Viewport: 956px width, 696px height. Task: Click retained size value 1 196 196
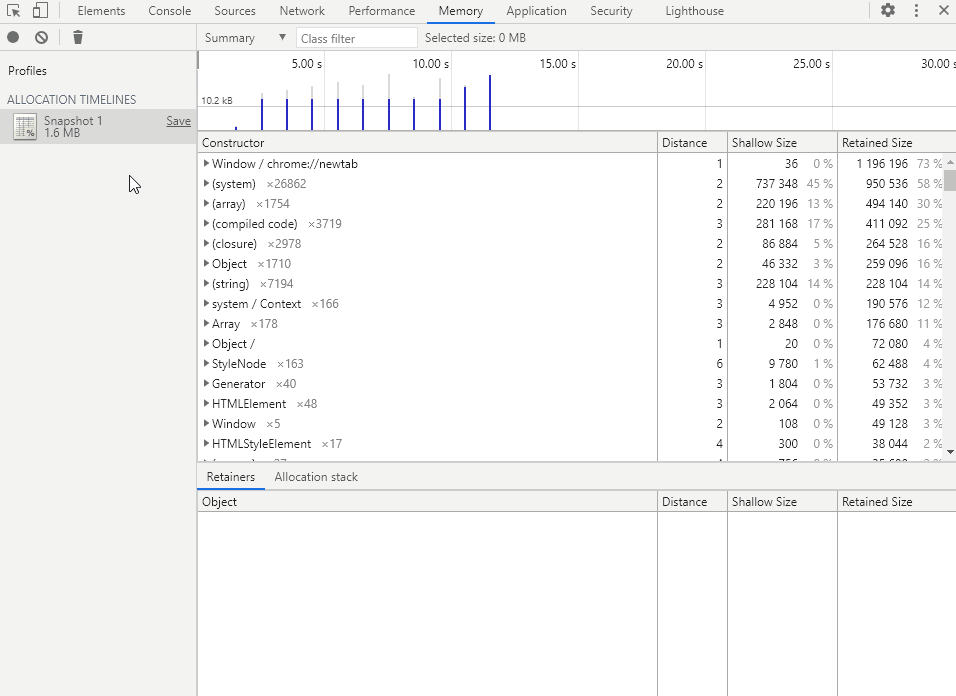(882, 163)
